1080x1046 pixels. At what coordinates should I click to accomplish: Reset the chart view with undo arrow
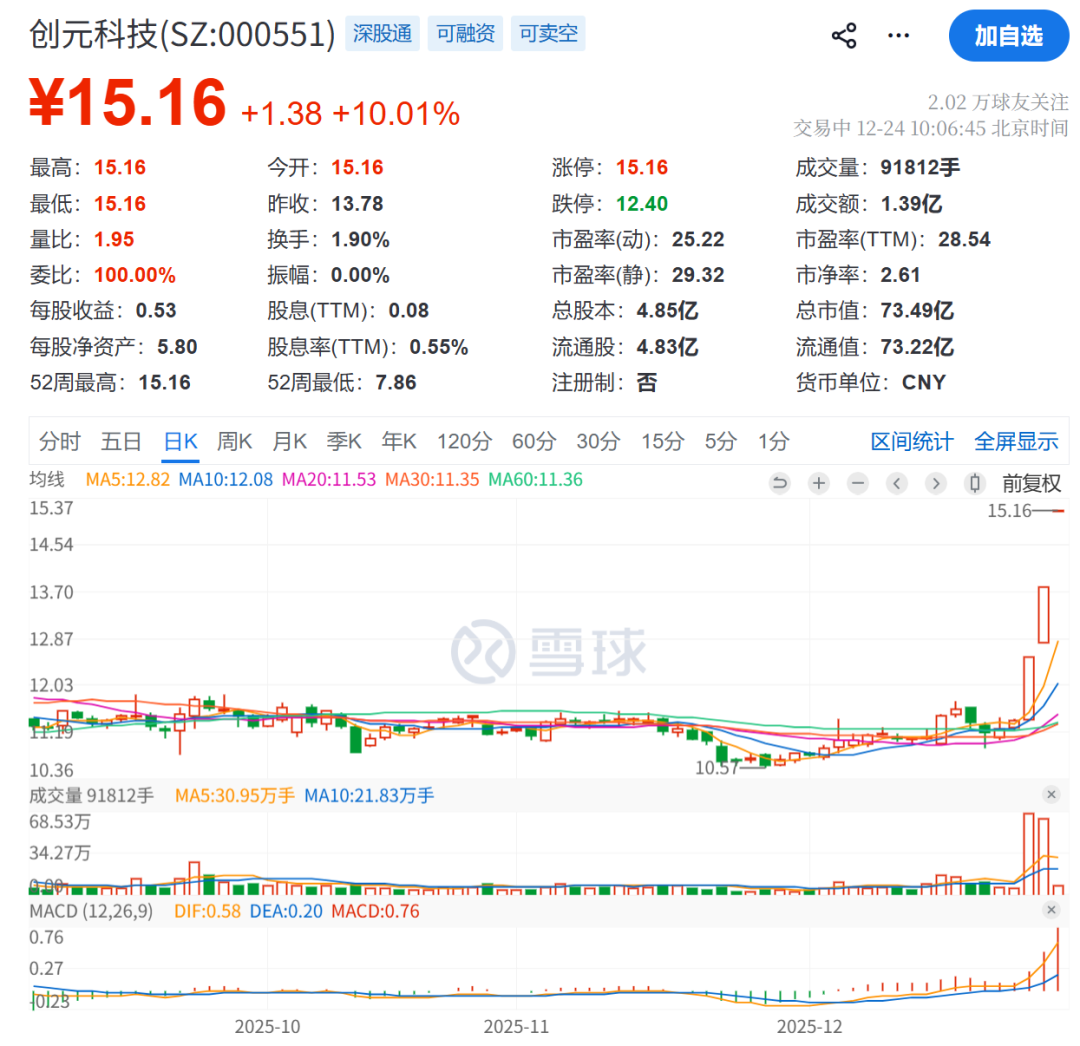click(x=780, y=483)
